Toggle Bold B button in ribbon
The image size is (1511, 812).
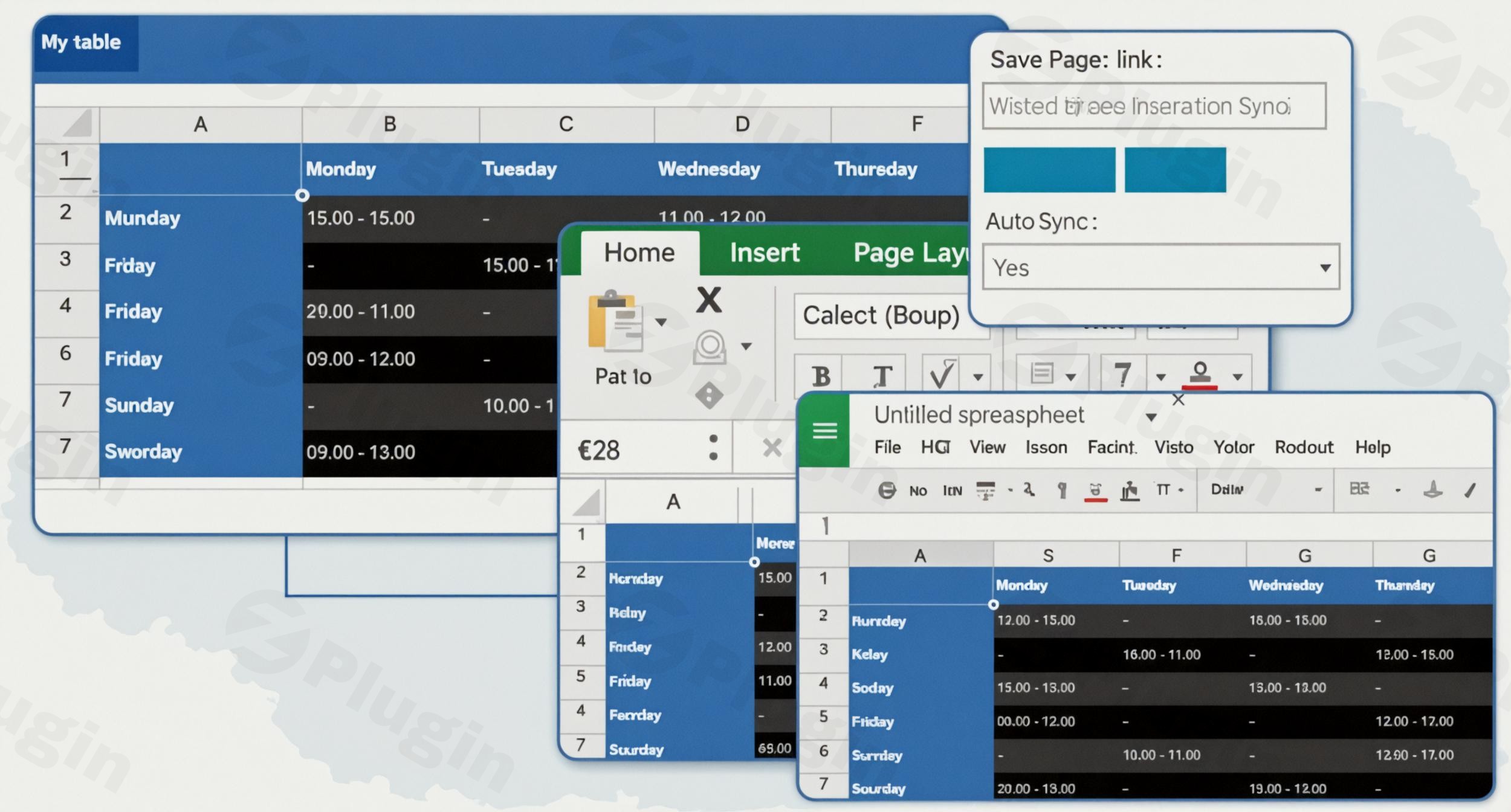[820, 376]
